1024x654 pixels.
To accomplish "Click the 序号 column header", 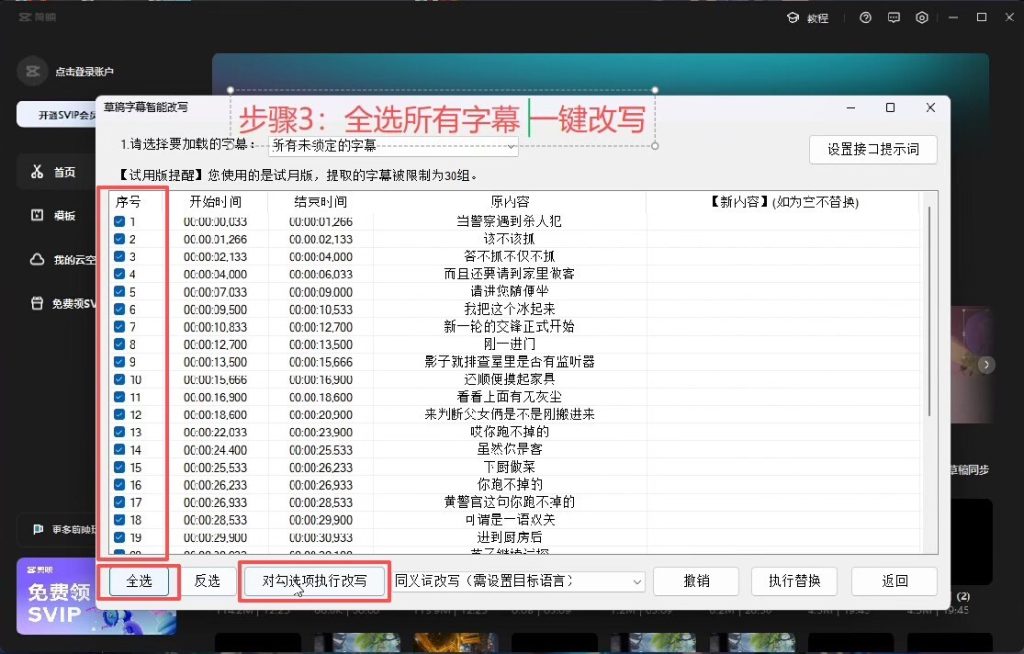I will [128, 202].
